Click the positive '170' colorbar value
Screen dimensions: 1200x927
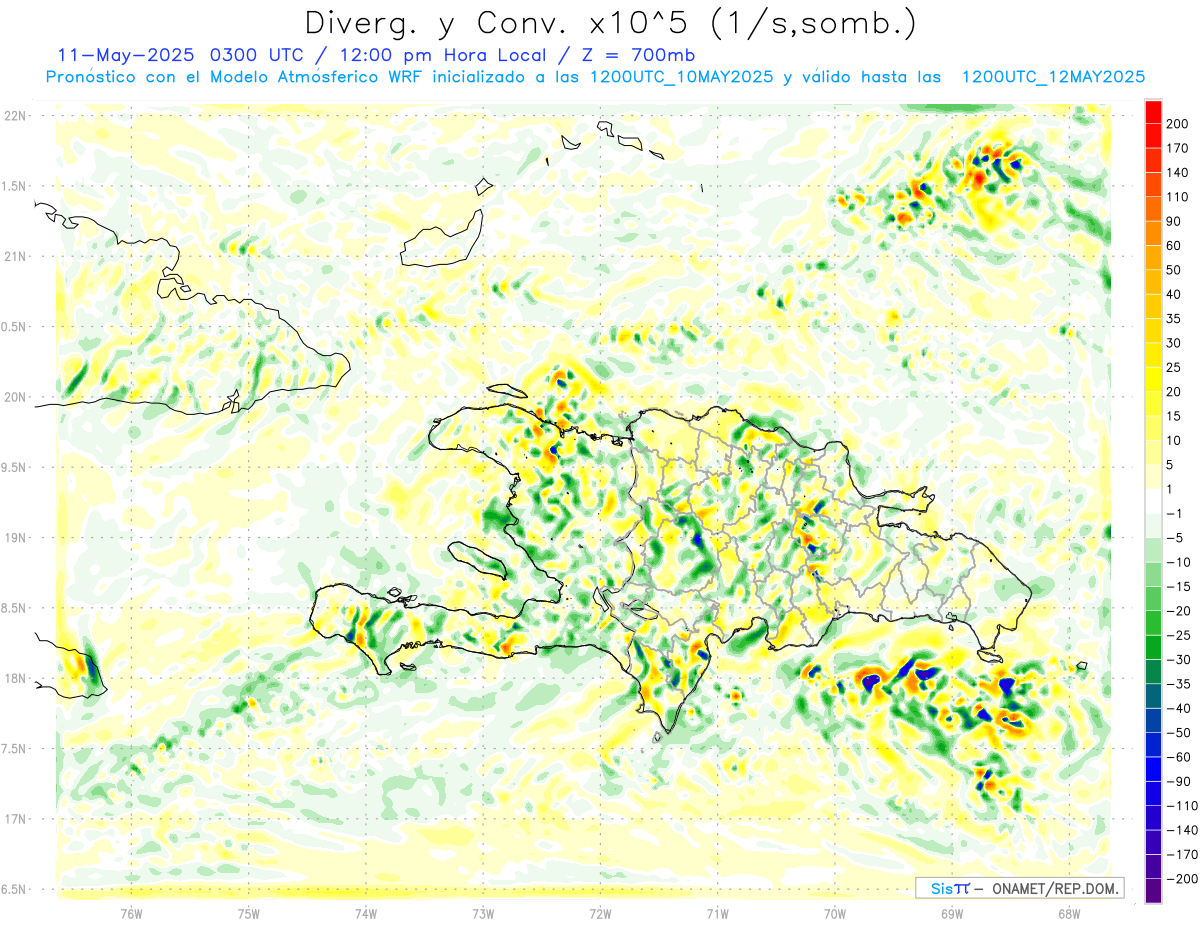coord(1178,148)
